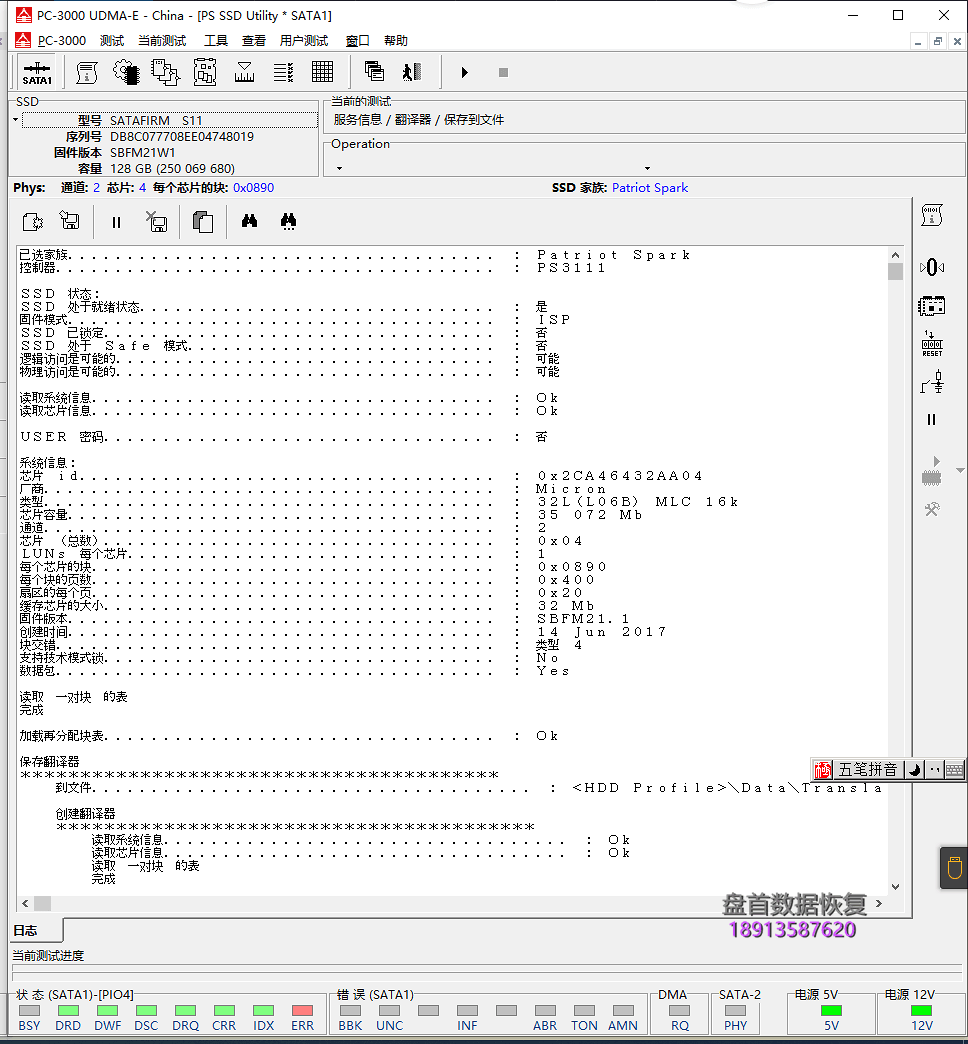Open the 测试 menu
The image size is (968, 1044).
click(x=112, y=41)
